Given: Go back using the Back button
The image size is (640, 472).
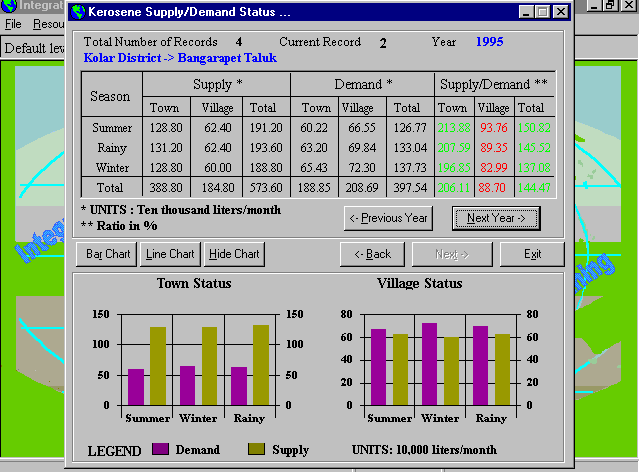Looking at the screenshot, I should [x=372, y=254].
